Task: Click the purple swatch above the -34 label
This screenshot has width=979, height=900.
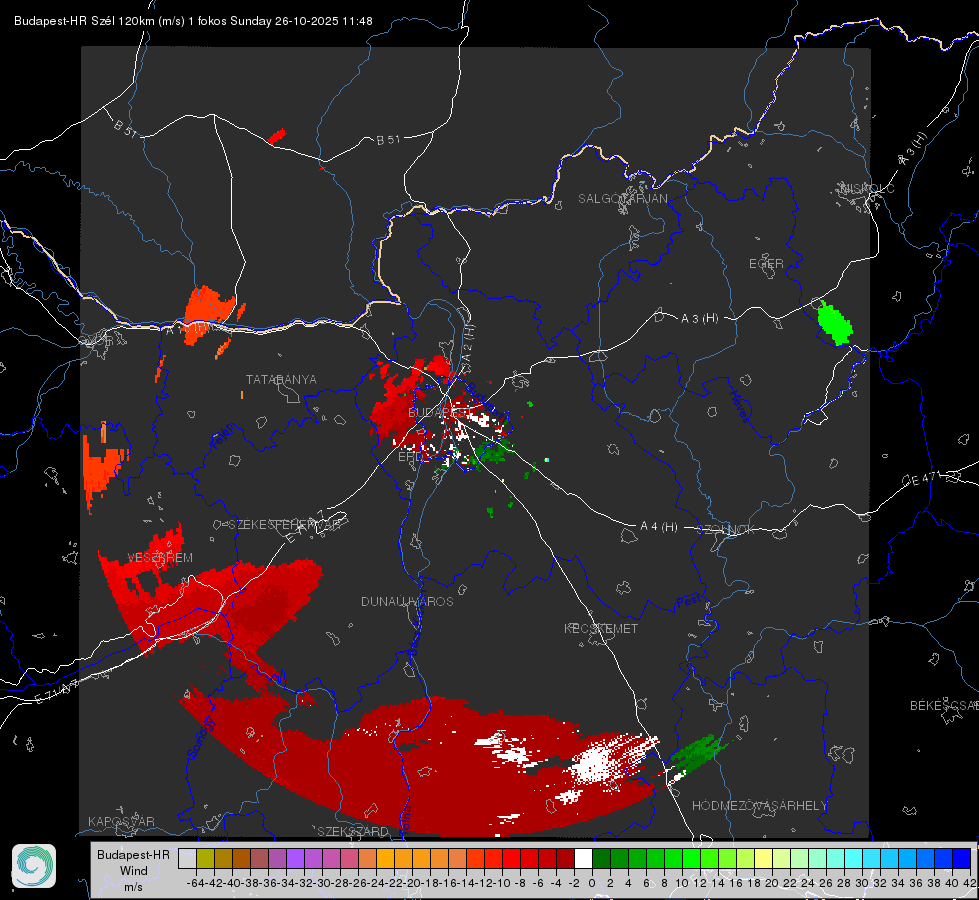Action: [x=295, y=859]
